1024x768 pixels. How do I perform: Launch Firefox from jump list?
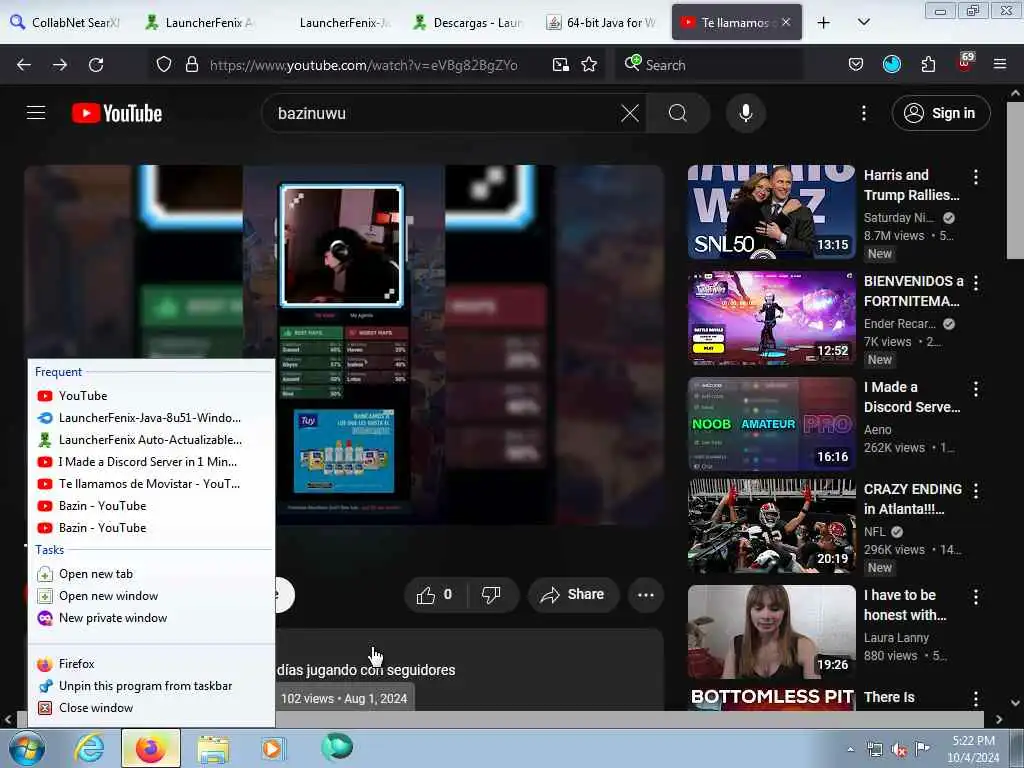(x=152, y=664)
